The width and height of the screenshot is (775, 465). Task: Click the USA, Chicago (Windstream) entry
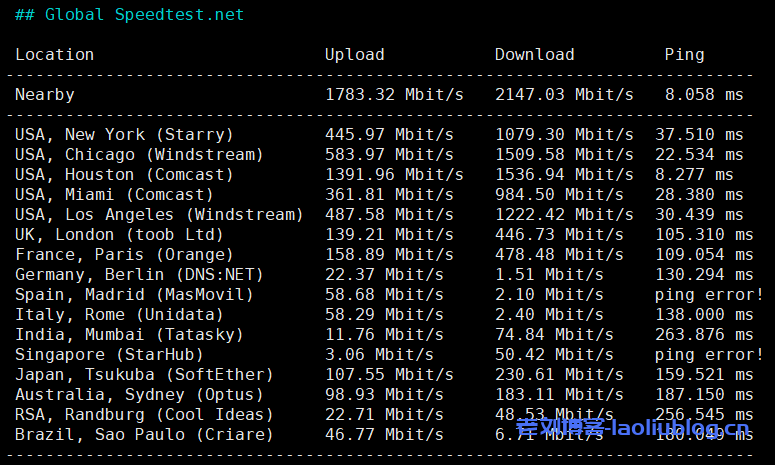pyautogui.click(x=139, y=155)
